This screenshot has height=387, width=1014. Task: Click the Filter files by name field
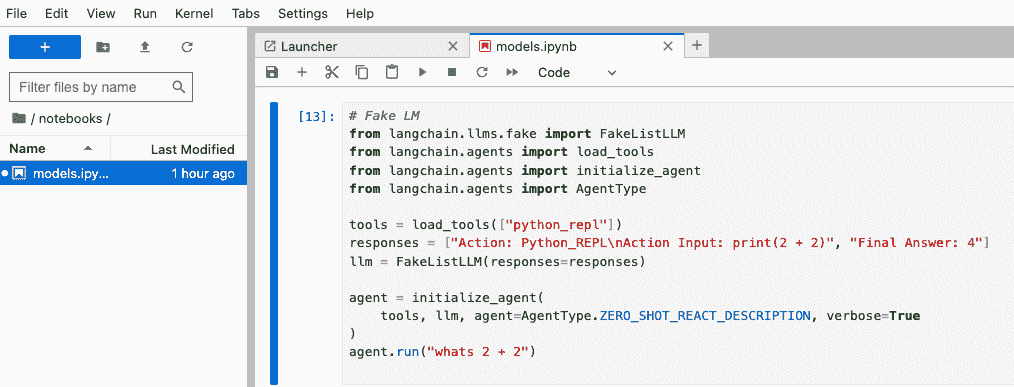(101, 87)
